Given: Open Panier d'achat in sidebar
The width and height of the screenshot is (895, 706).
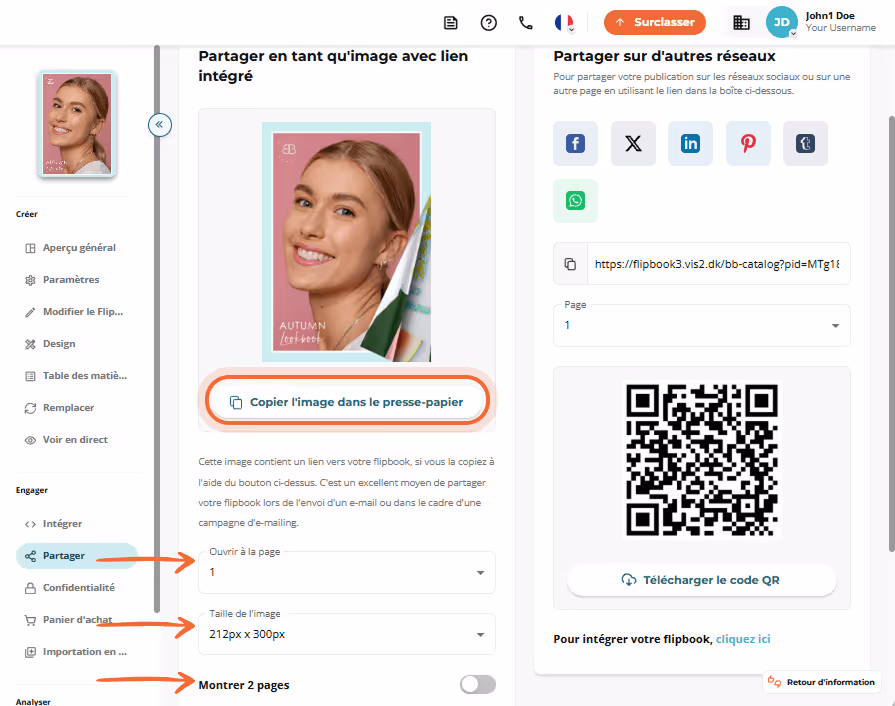Looking at the screenshot, I should pos(78,619).
